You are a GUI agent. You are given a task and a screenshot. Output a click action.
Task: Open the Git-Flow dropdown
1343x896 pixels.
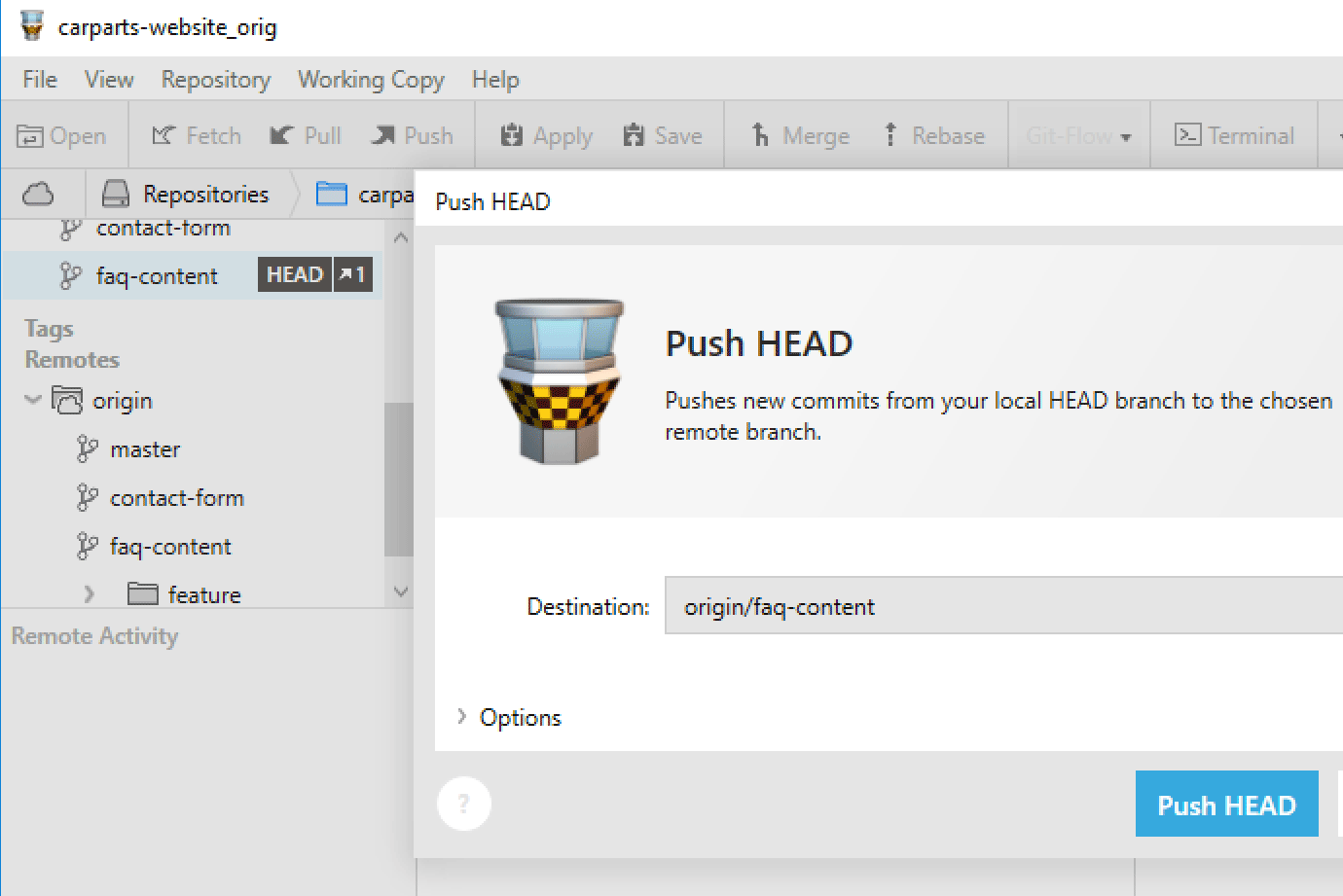tap(1078, 135)
